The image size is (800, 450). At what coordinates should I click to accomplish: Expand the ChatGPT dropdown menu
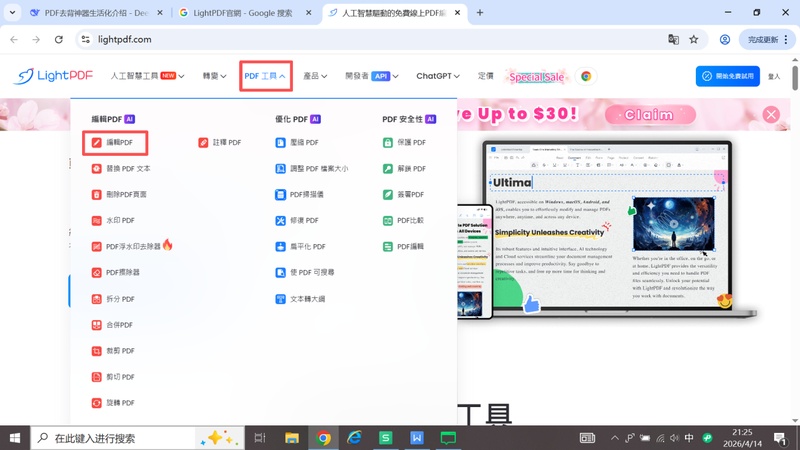pos(438,76)
